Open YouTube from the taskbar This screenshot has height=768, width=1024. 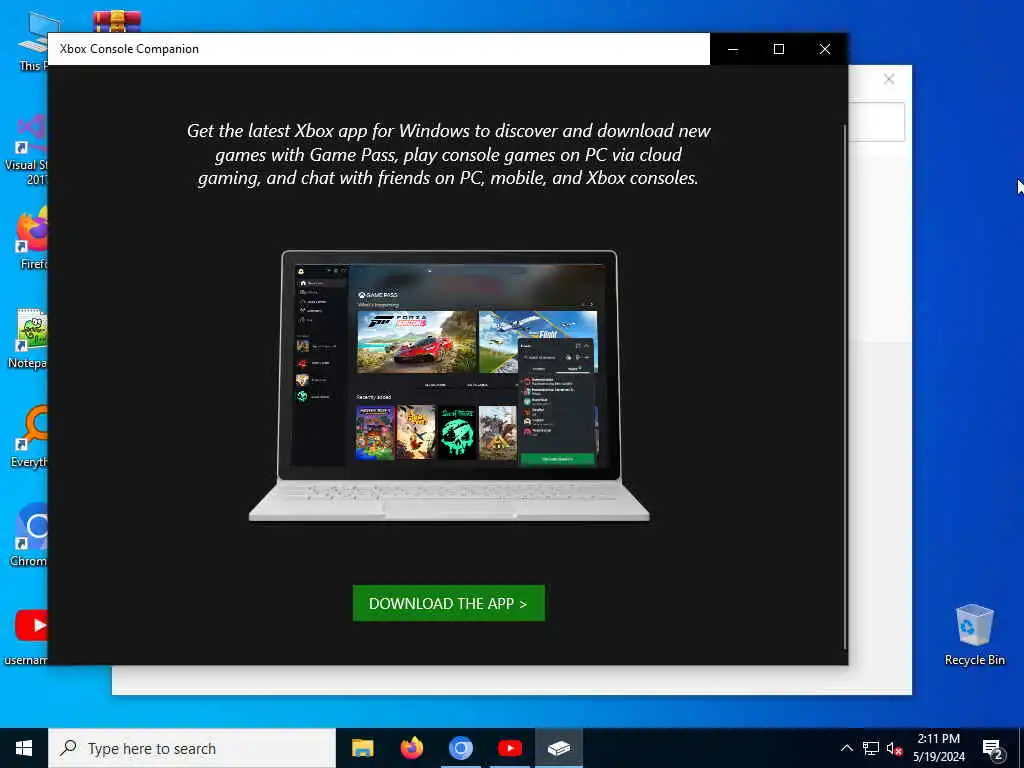(509, 748)
